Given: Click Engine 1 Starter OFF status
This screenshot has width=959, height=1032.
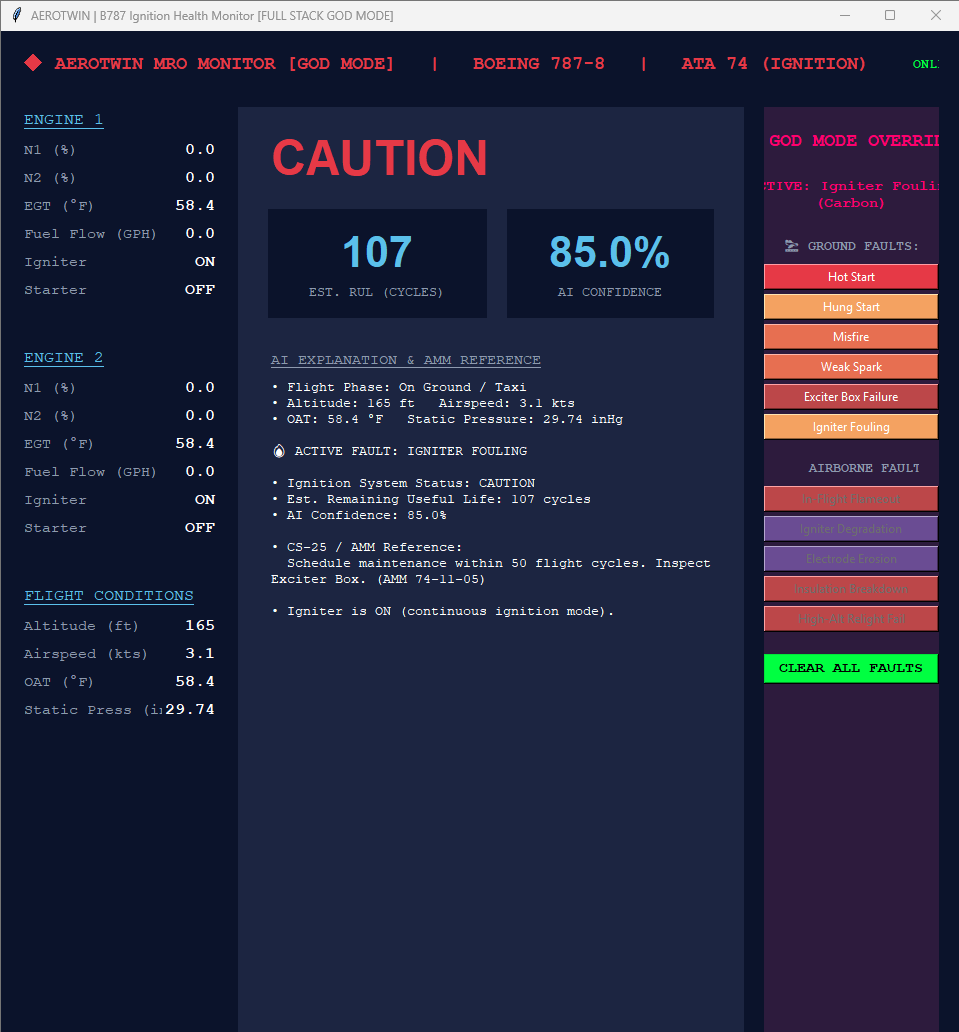Looking at the screenshot, I should pyautogui.click(x=199, y=290).
